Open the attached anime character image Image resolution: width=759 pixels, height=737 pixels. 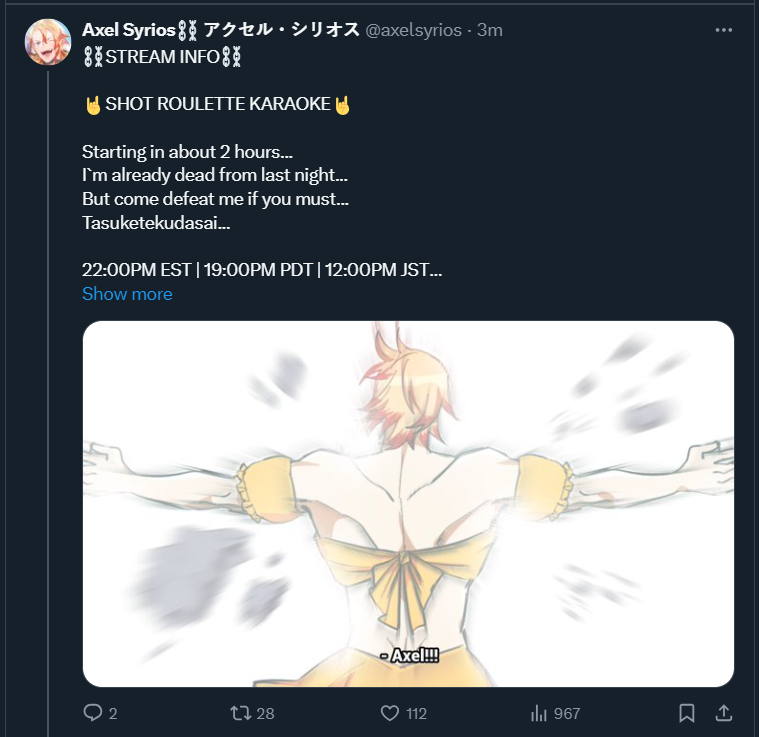pyautogui.click(x=409, y=504)
